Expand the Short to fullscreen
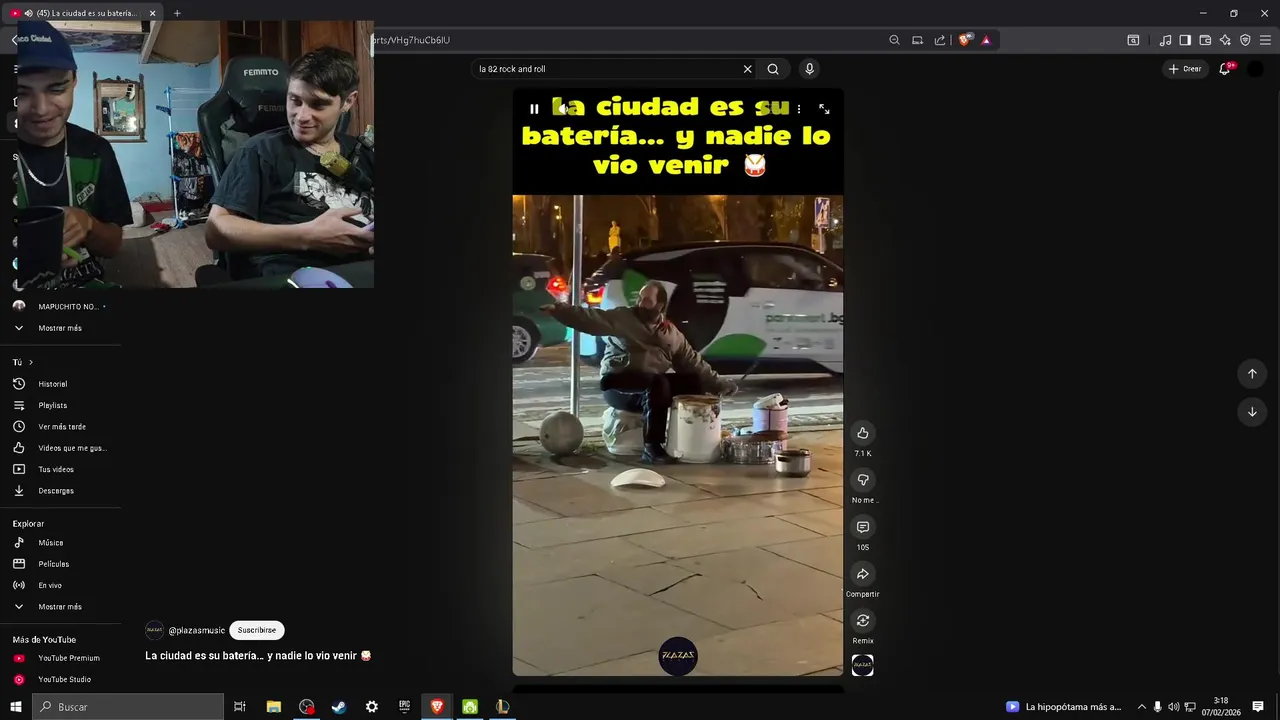Image resolution: width=1280 pixels, height=720 pixels. tap(824, 109)
